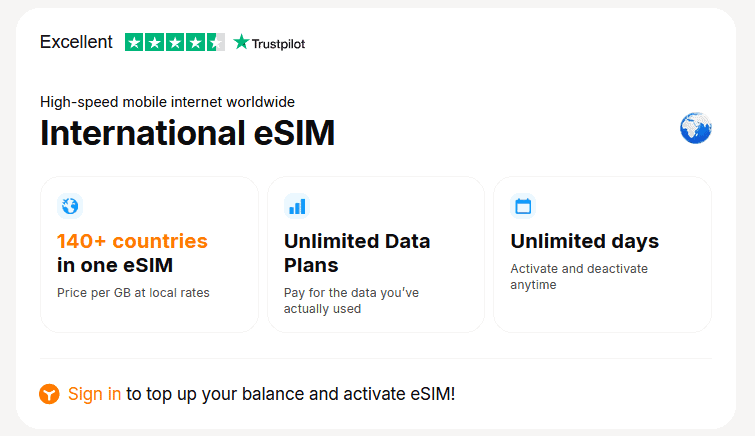Click the Unlimited days heading

(584, 241)
